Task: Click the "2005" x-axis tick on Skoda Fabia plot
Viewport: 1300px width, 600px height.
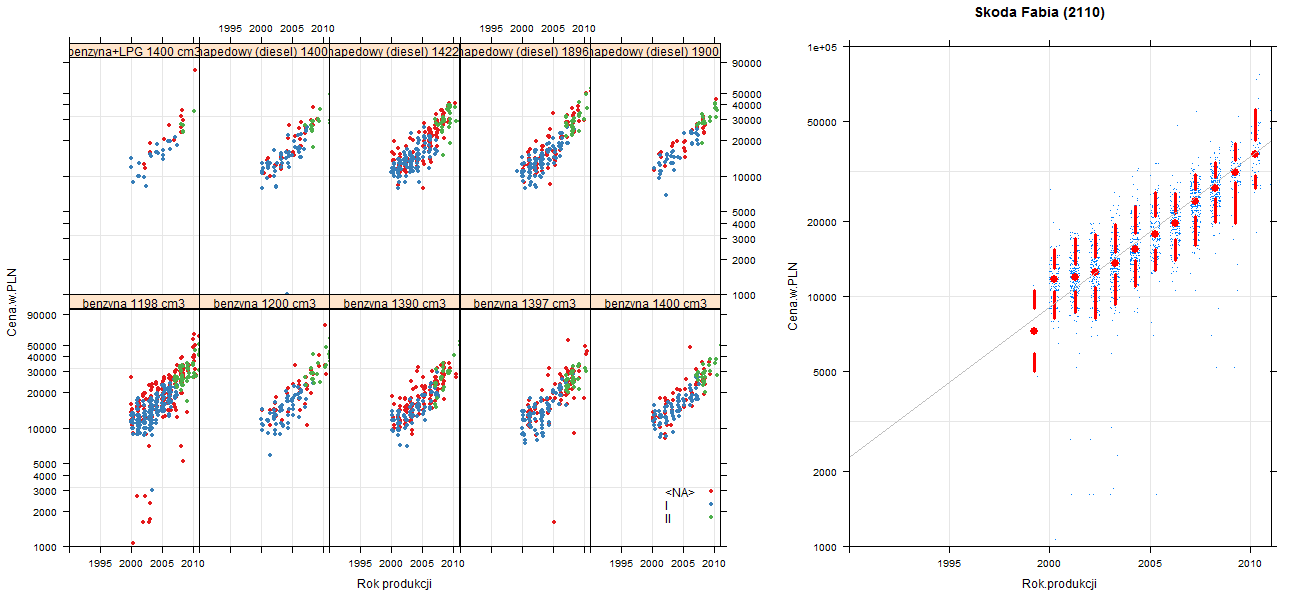Action: pos(1150,565)
